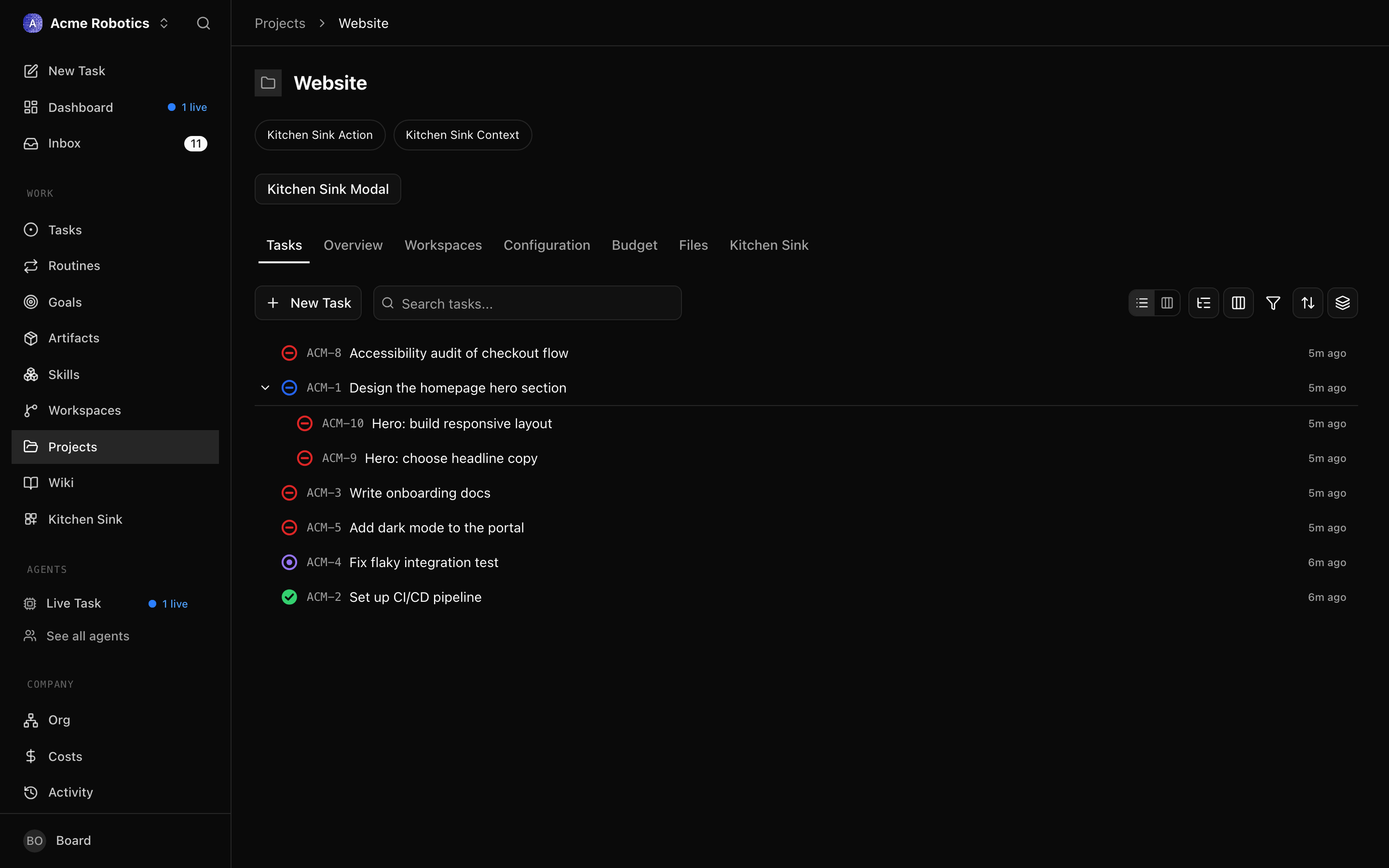Screen dimensions: 1389x868
Task: Open the columns display options
Action: click(x=1238, y=302)
